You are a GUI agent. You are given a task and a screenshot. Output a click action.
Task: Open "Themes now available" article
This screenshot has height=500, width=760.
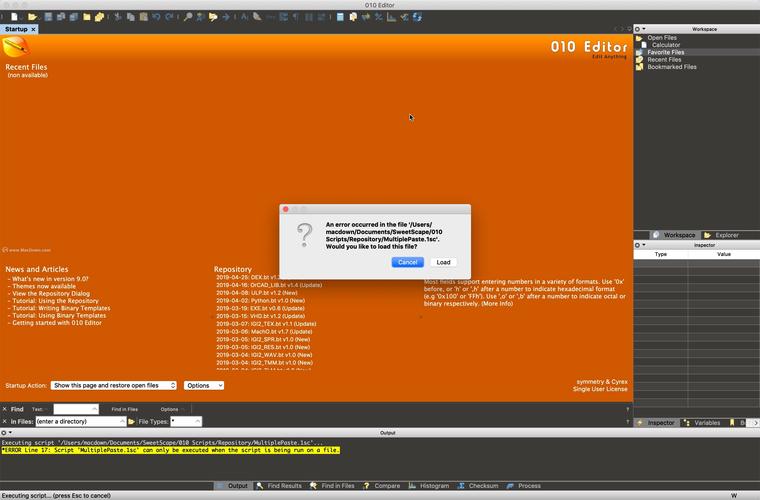click(44, 286)
